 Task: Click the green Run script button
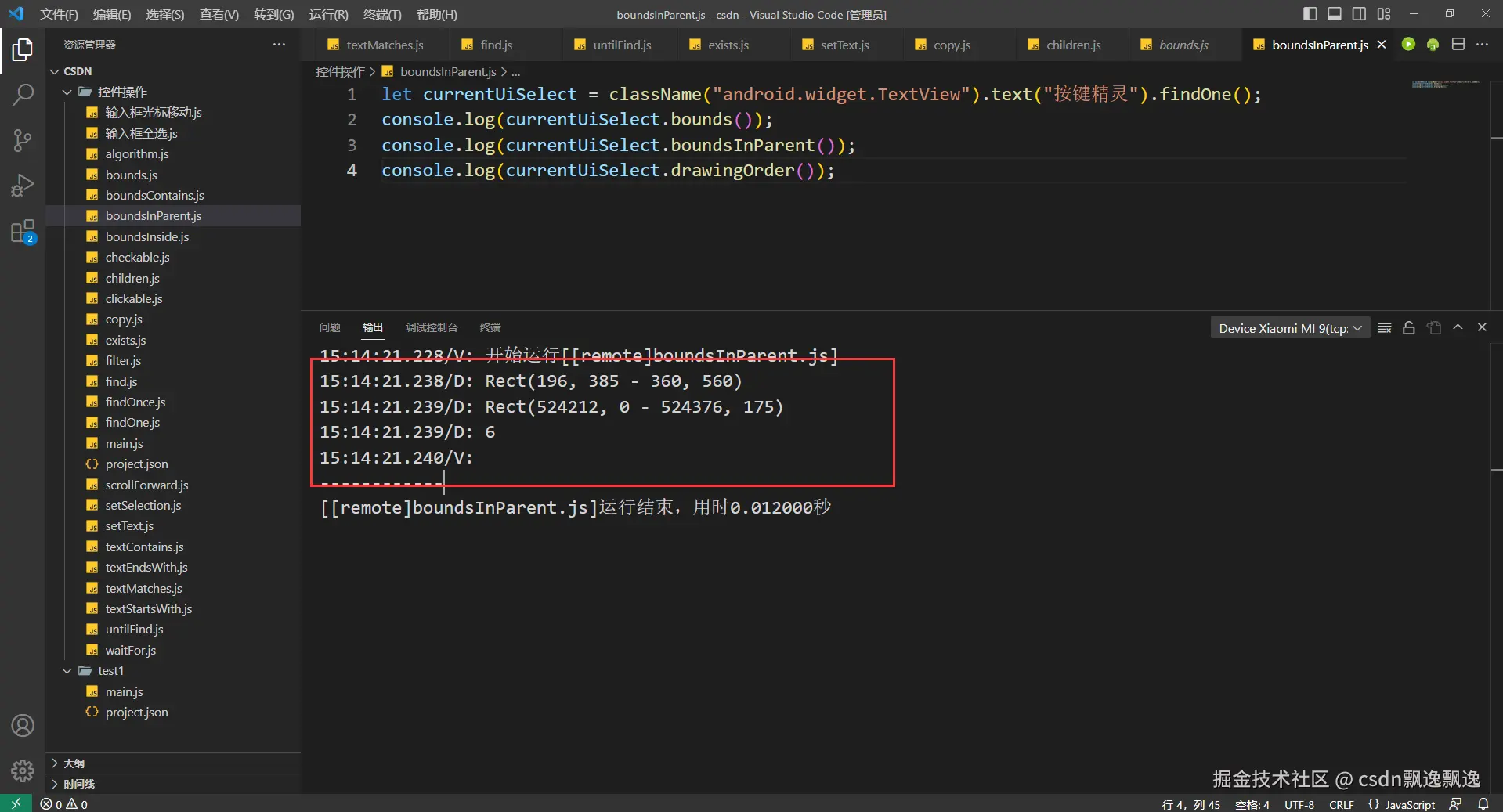tap(1408, 45)
